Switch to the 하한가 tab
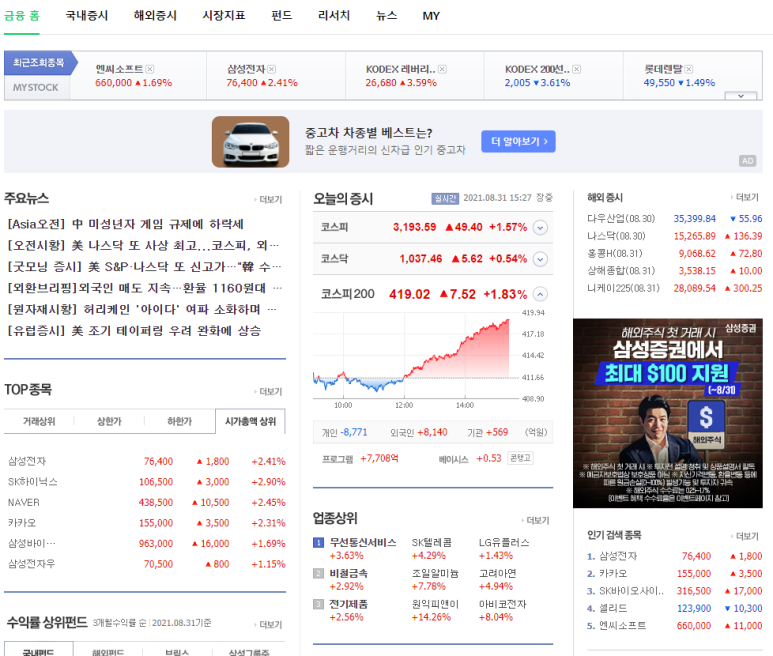The image size is (773, 656). (179, 421)
